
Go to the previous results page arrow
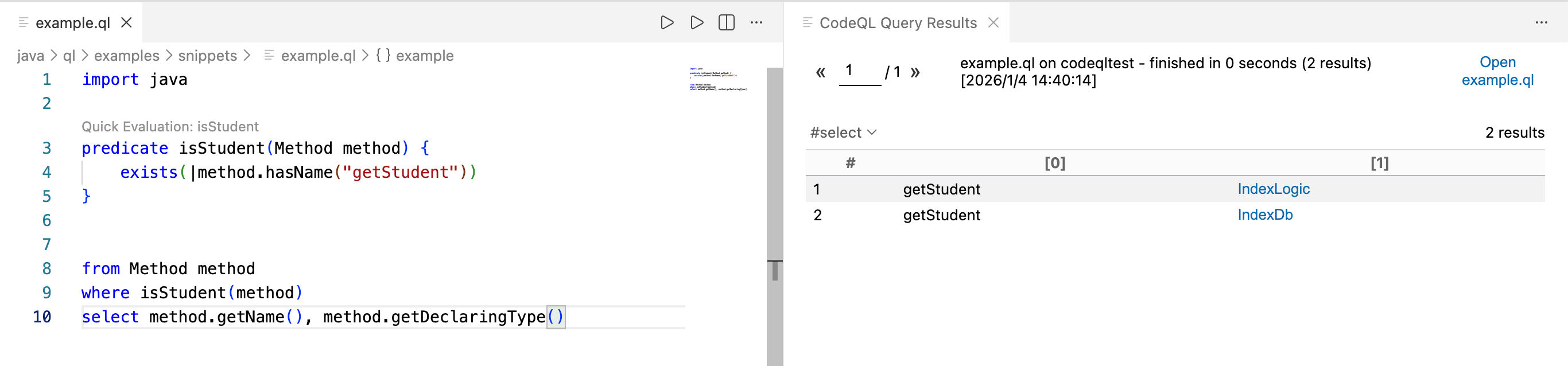tap(821, 72)
